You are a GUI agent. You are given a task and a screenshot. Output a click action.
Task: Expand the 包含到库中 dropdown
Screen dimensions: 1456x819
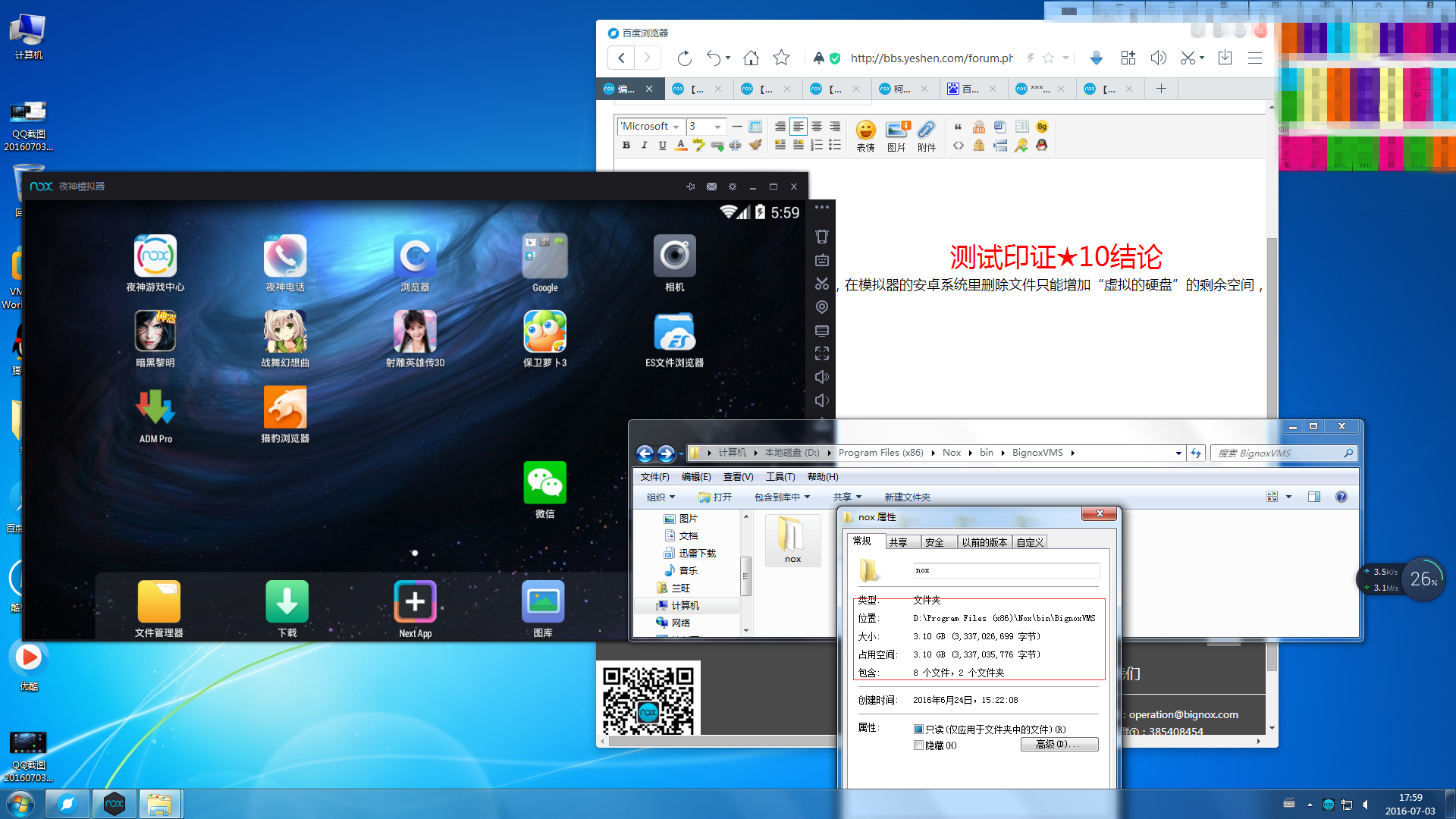[783, 497]
